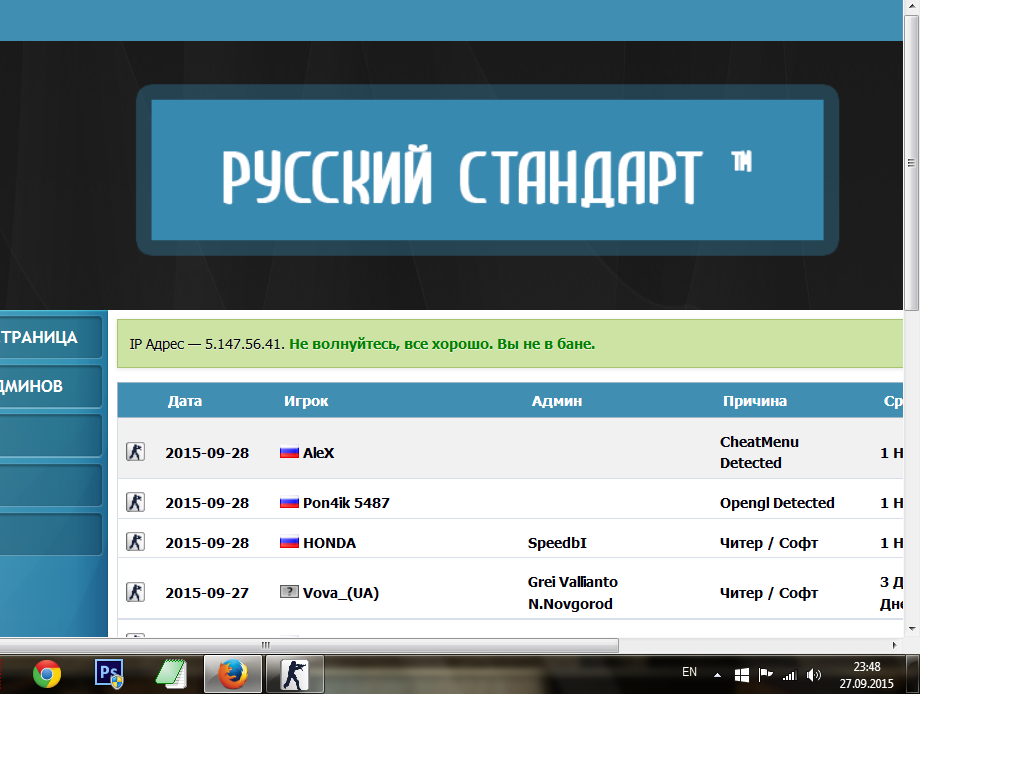Click the Админ column header
Viewport: 1024px width, 768px height.
coord(556,401)
